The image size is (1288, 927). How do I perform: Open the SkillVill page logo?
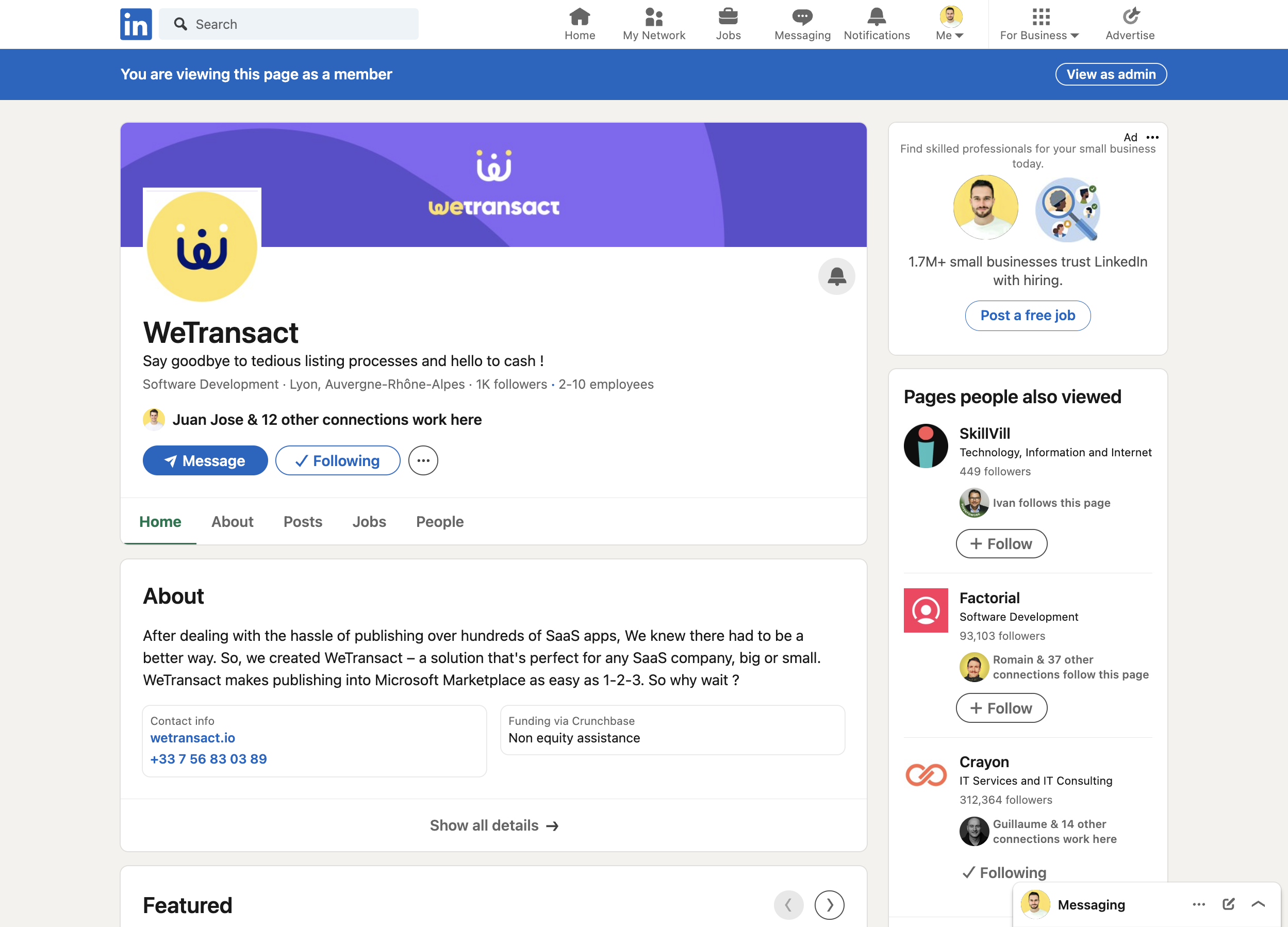pos(926,446)
